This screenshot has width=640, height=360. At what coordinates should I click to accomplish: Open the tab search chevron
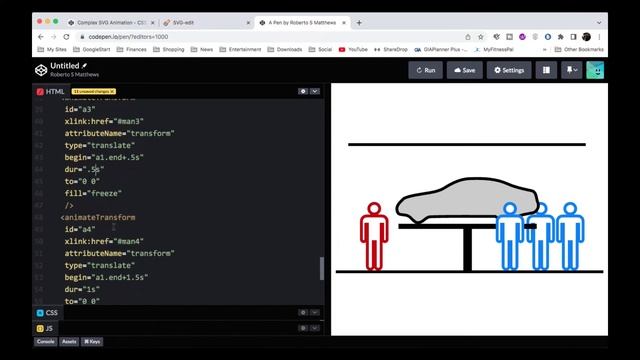[x=599, y=23]
